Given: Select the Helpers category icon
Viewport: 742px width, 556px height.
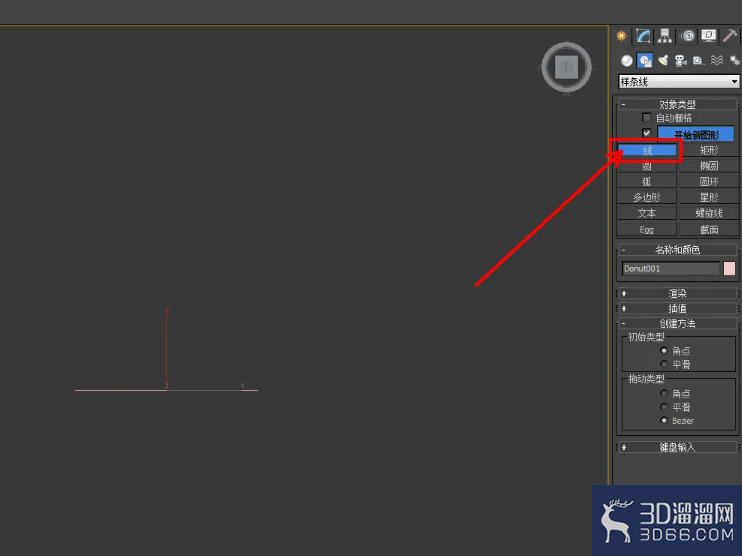Looking at the screenshot, I should [x=698, y=61].
